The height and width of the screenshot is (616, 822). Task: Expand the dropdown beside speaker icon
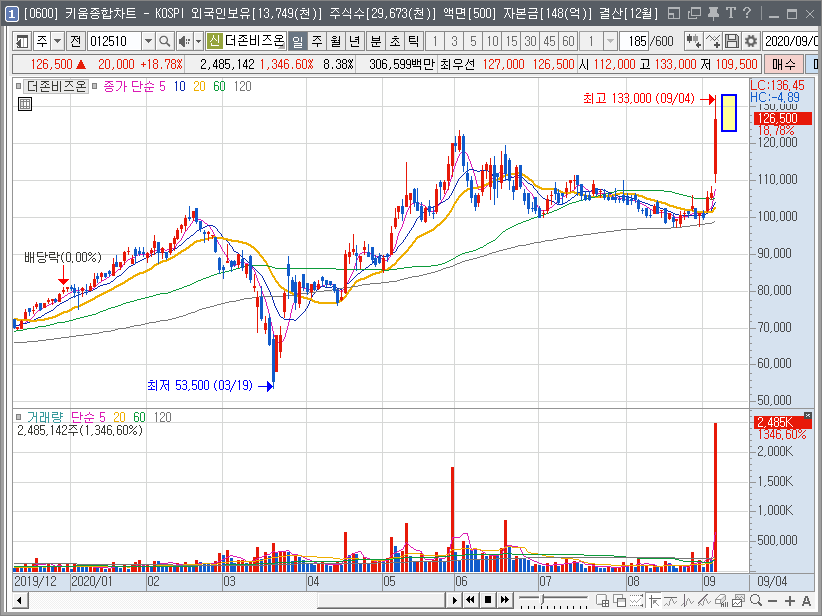[198, 41]
